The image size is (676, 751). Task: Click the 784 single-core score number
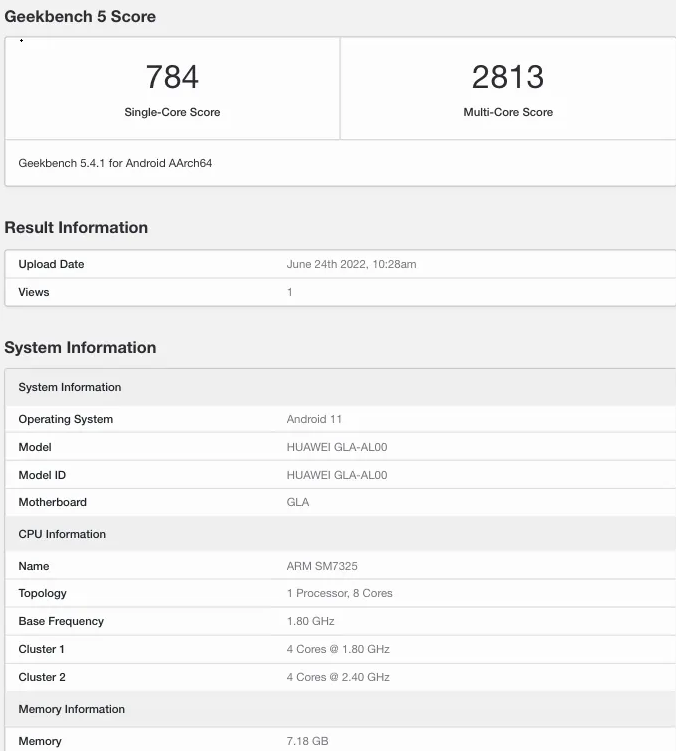pos(172,77)
